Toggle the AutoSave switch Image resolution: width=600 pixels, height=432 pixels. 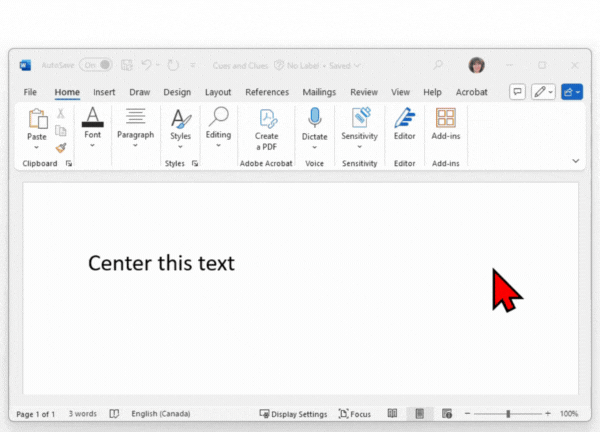pyautogui.click(x=96, y=65)
